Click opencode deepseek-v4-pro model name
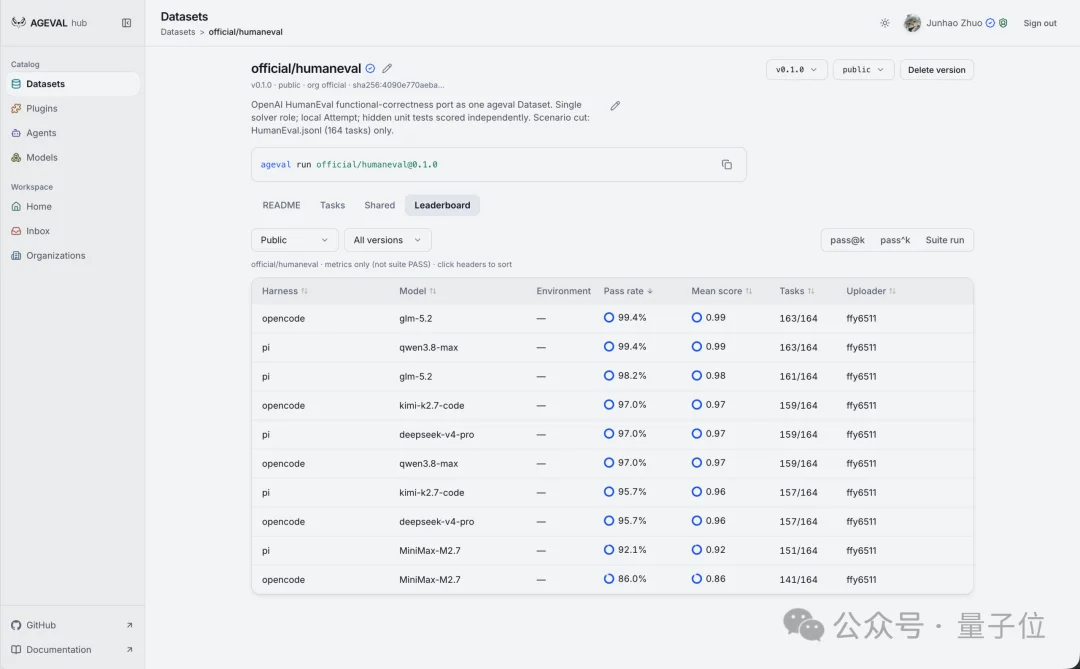 coord(437,522)
